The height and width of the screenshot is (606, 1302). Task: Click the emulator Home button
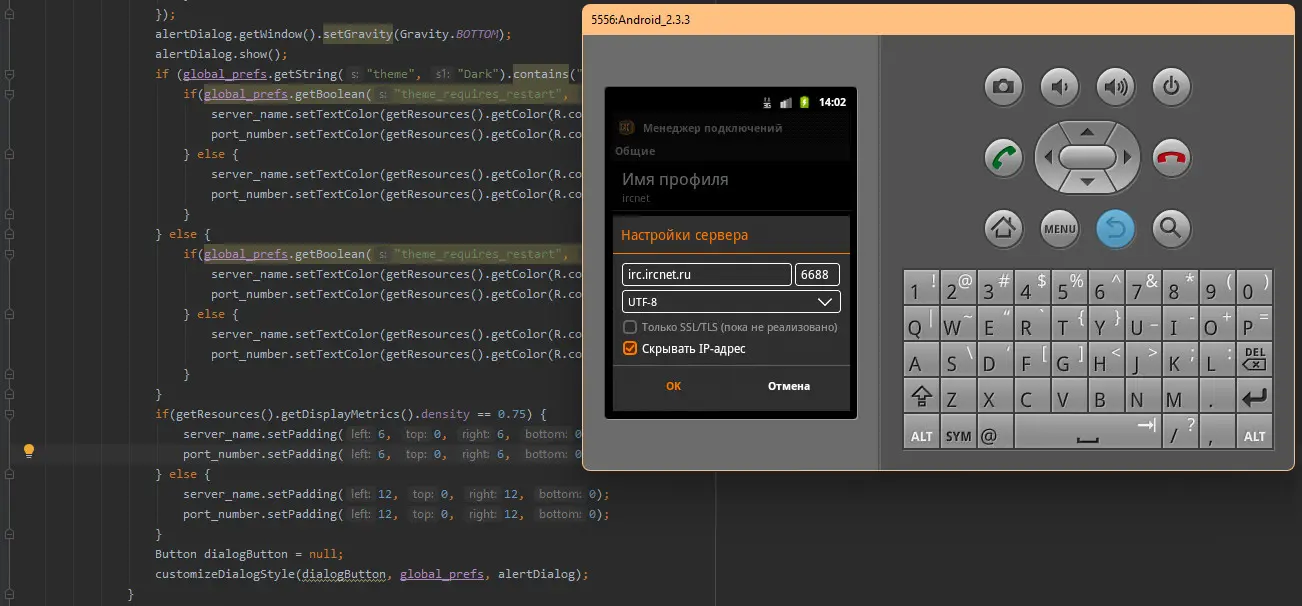coord(1003,229)
